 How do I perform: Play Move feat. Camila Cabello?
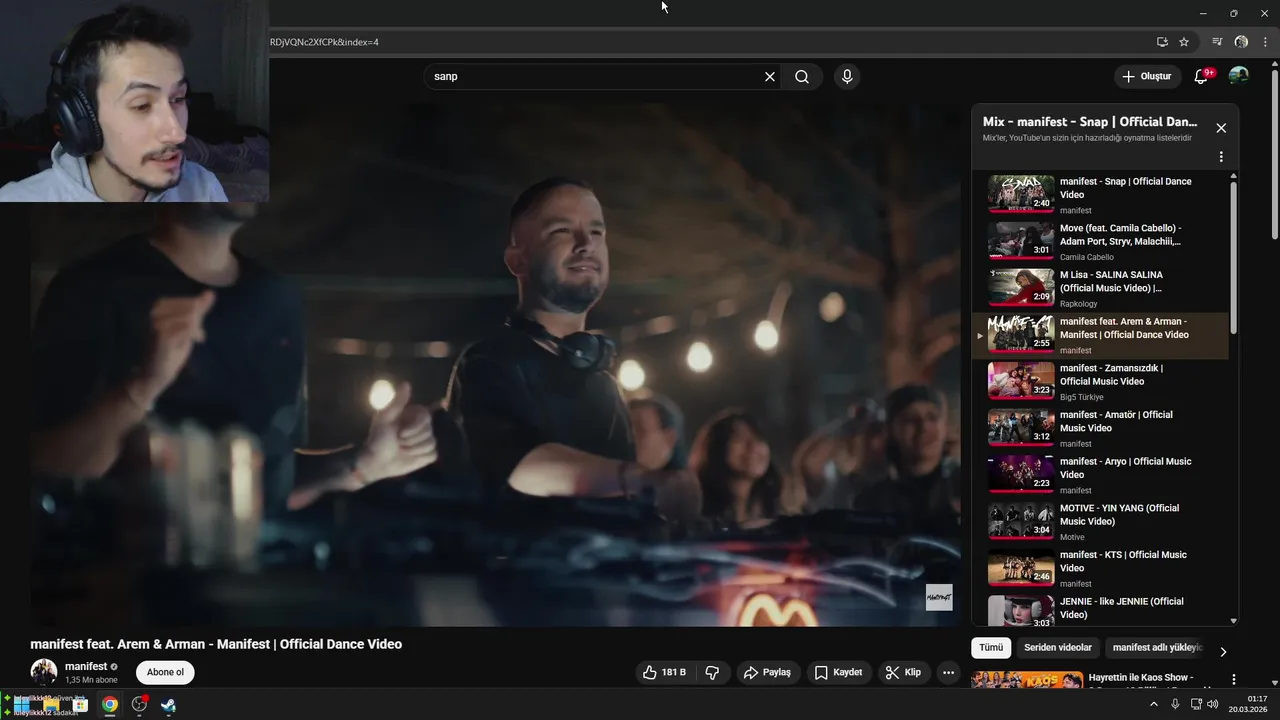(1100, 242)
